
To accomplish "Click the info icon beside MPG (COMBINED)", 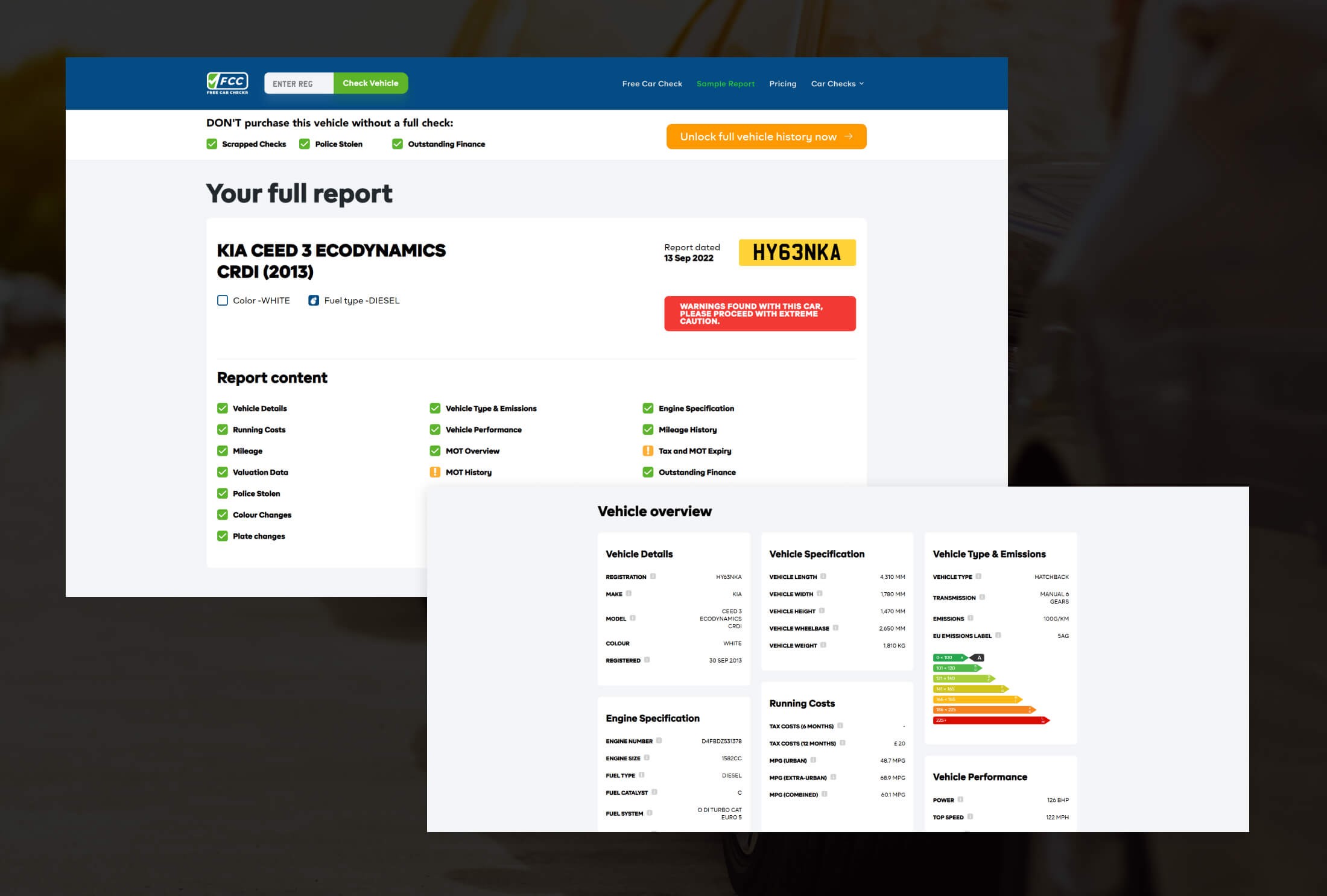I will [825, 794].
